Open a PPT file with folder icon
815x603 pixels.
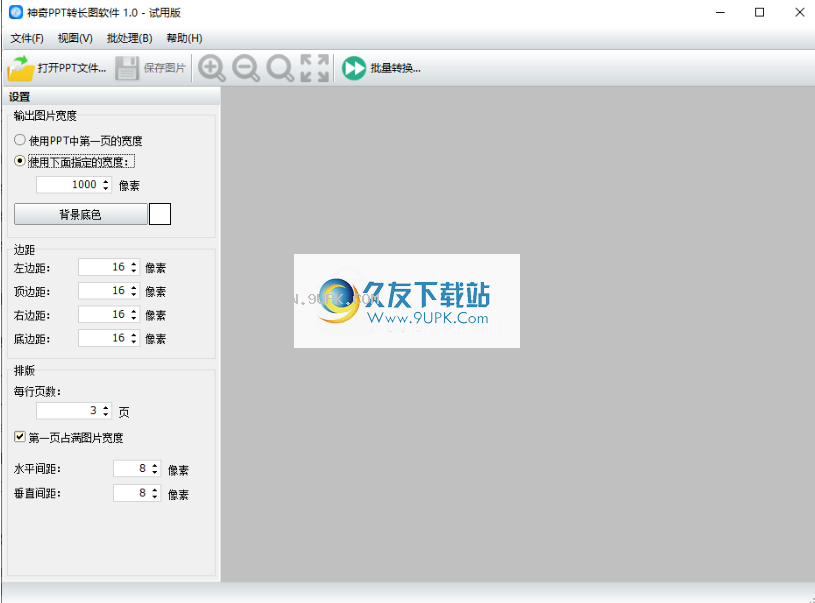(21, 68)
